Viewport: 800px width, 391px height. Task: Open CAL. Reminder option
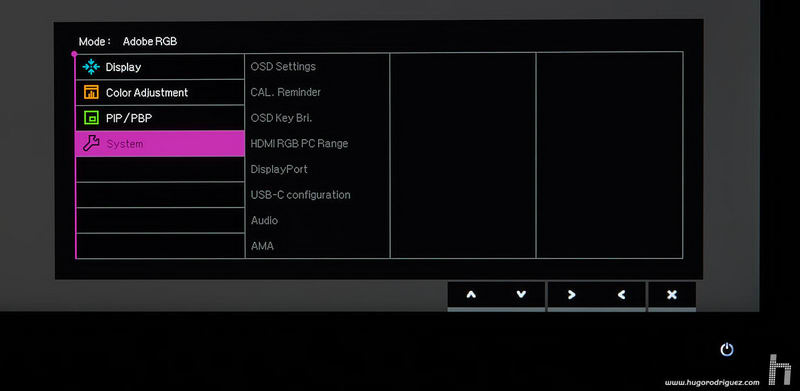(286, 92)
